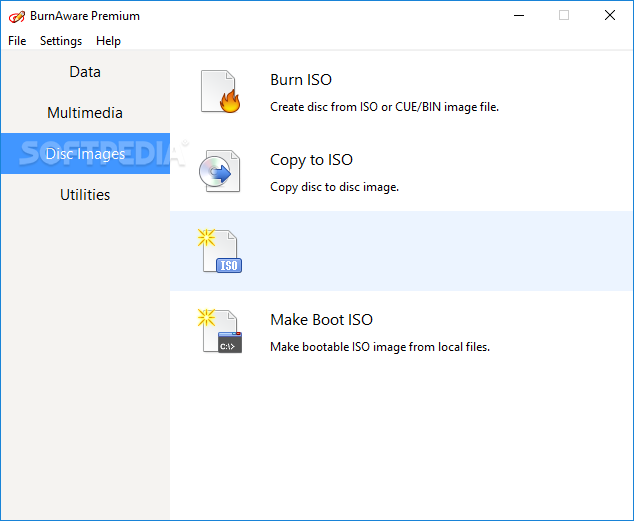Click 'Copy disc to disc image.' description
Viewport: 634px width, 521px height.
point(334,187)
